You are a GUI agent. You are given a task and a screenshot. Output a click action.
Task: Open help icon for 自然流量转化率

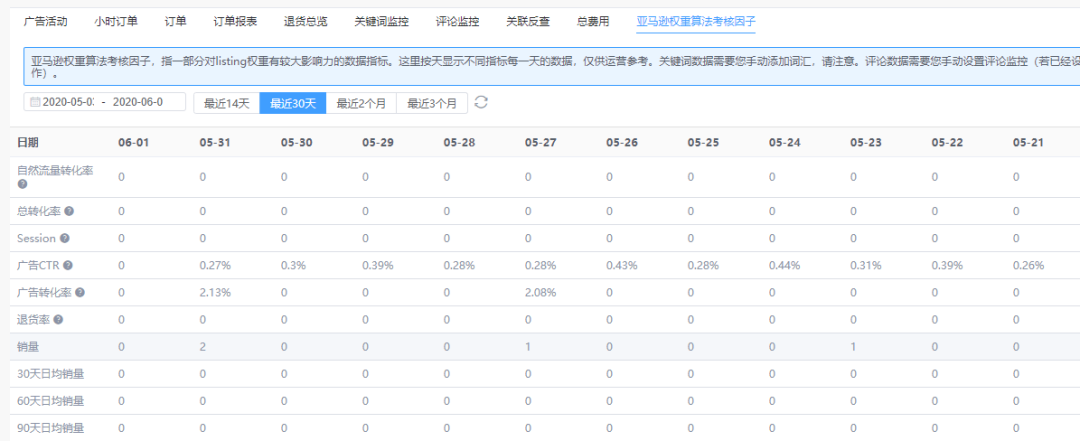23,184
